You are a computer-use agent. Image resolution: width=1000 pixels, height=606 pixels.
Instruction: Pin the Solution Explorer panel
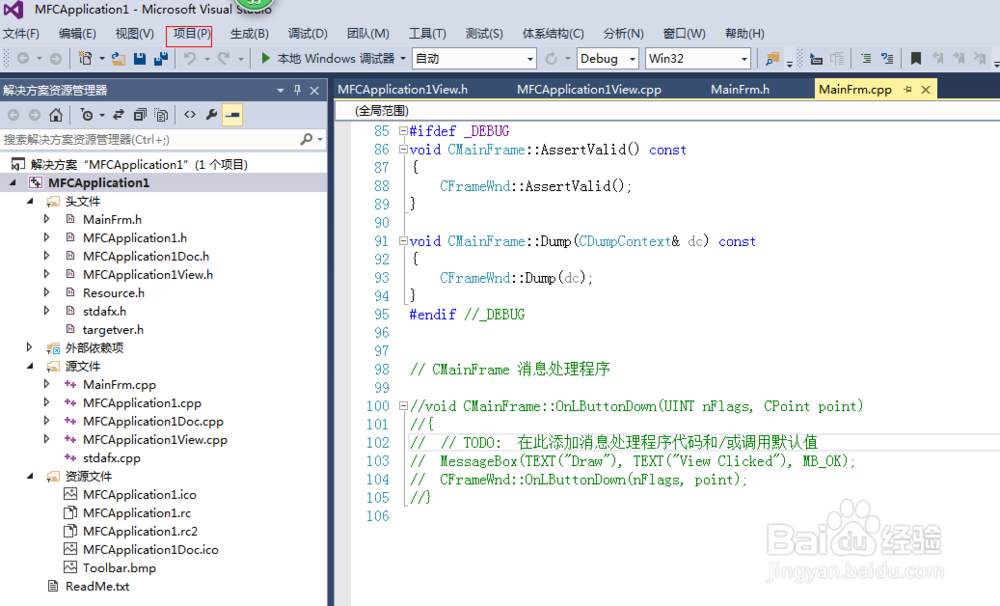point(297,90)
